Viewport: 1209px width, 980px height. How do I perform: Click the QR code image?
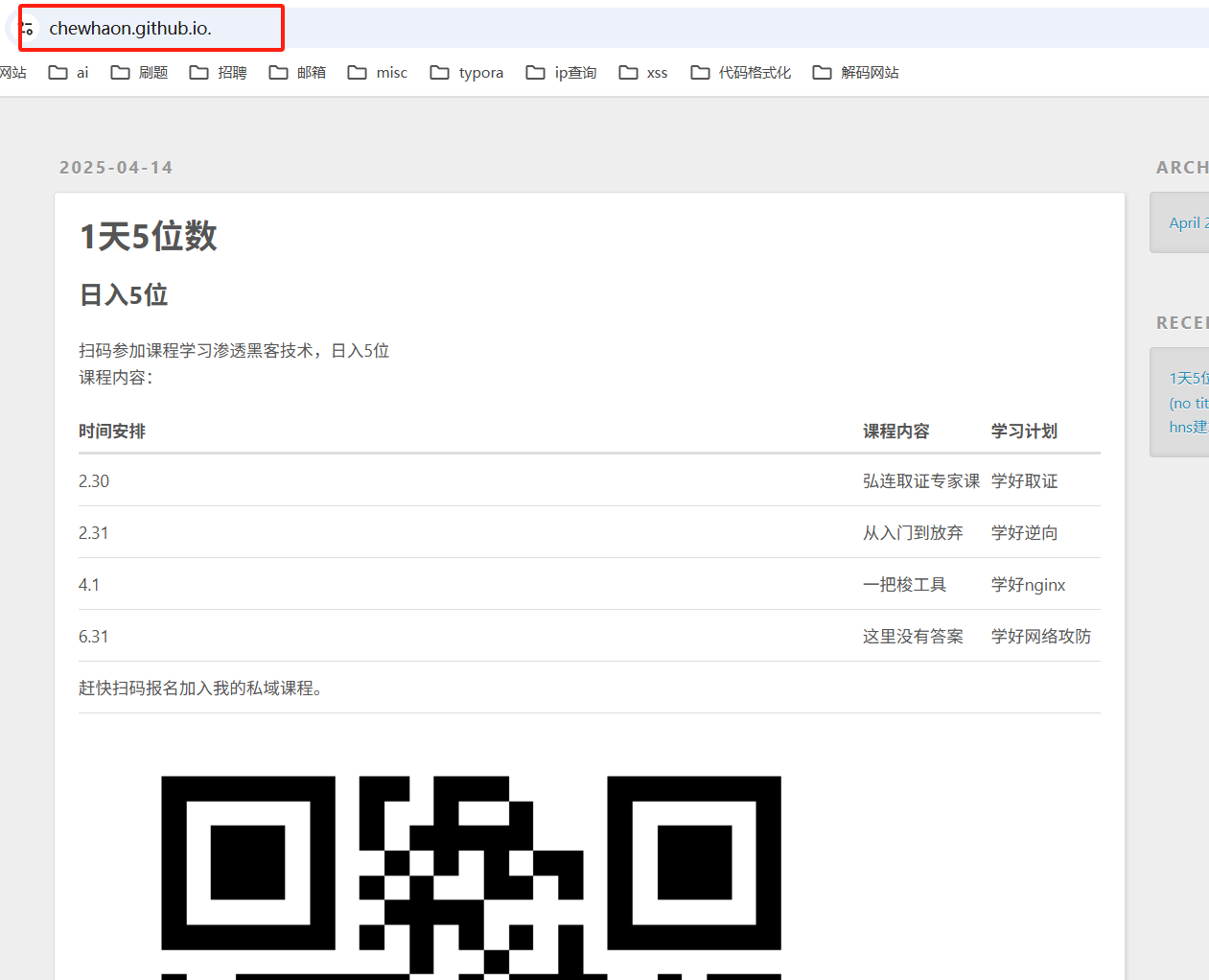(x=471, y=877)
